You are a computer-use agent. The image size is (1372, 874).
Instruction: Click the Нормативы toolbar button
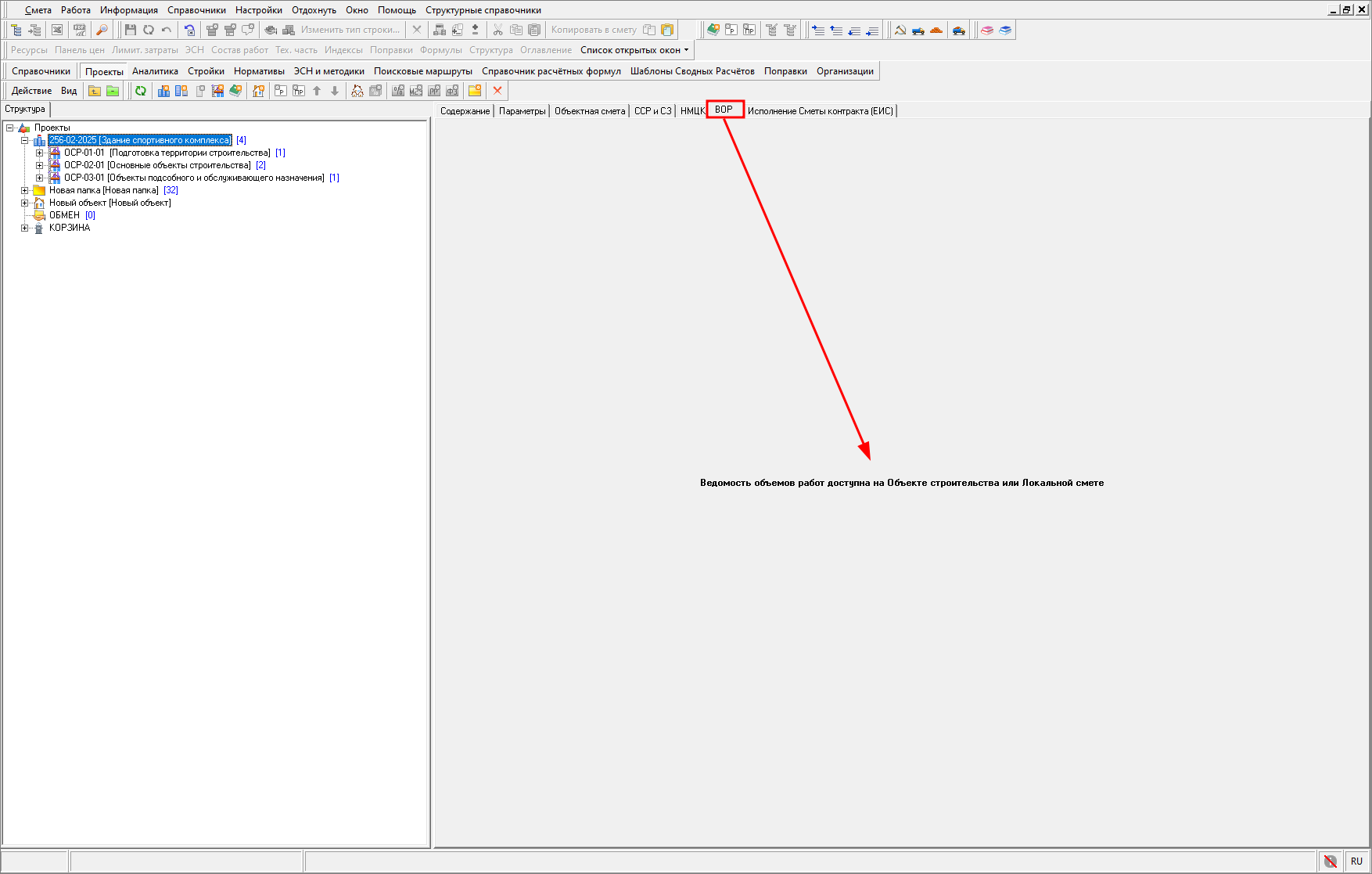[259, 71]
